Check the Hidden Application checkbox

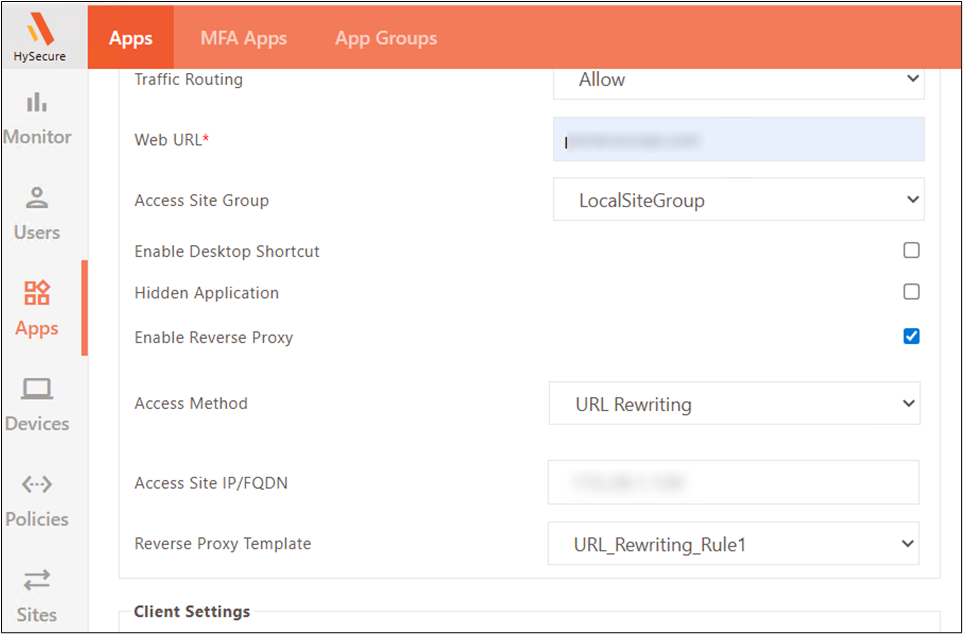point(911,292)
